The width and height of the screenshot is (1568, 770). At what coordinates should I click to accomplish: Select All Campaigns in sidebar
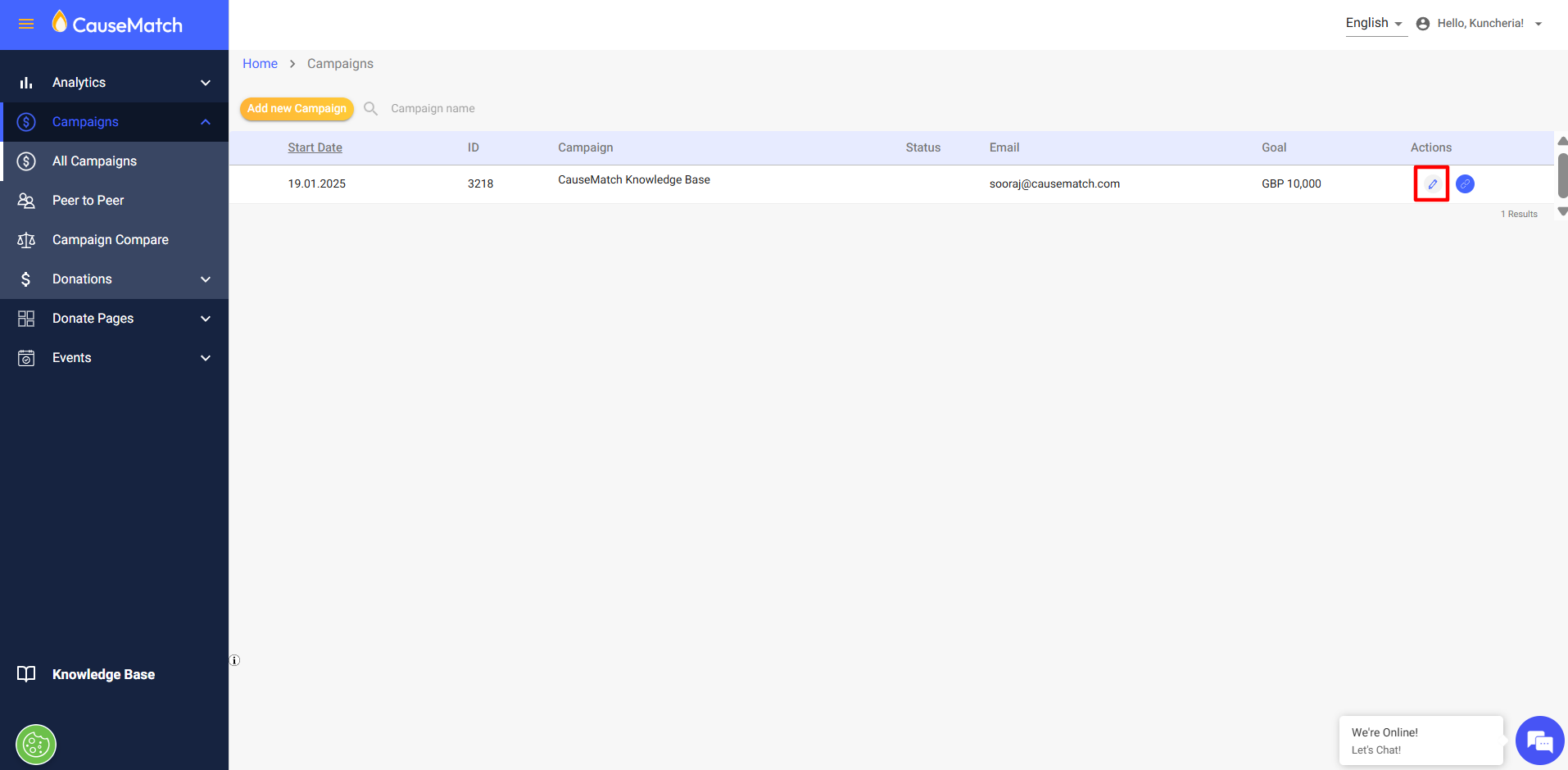pyautogui.click(x=115, y=161)
